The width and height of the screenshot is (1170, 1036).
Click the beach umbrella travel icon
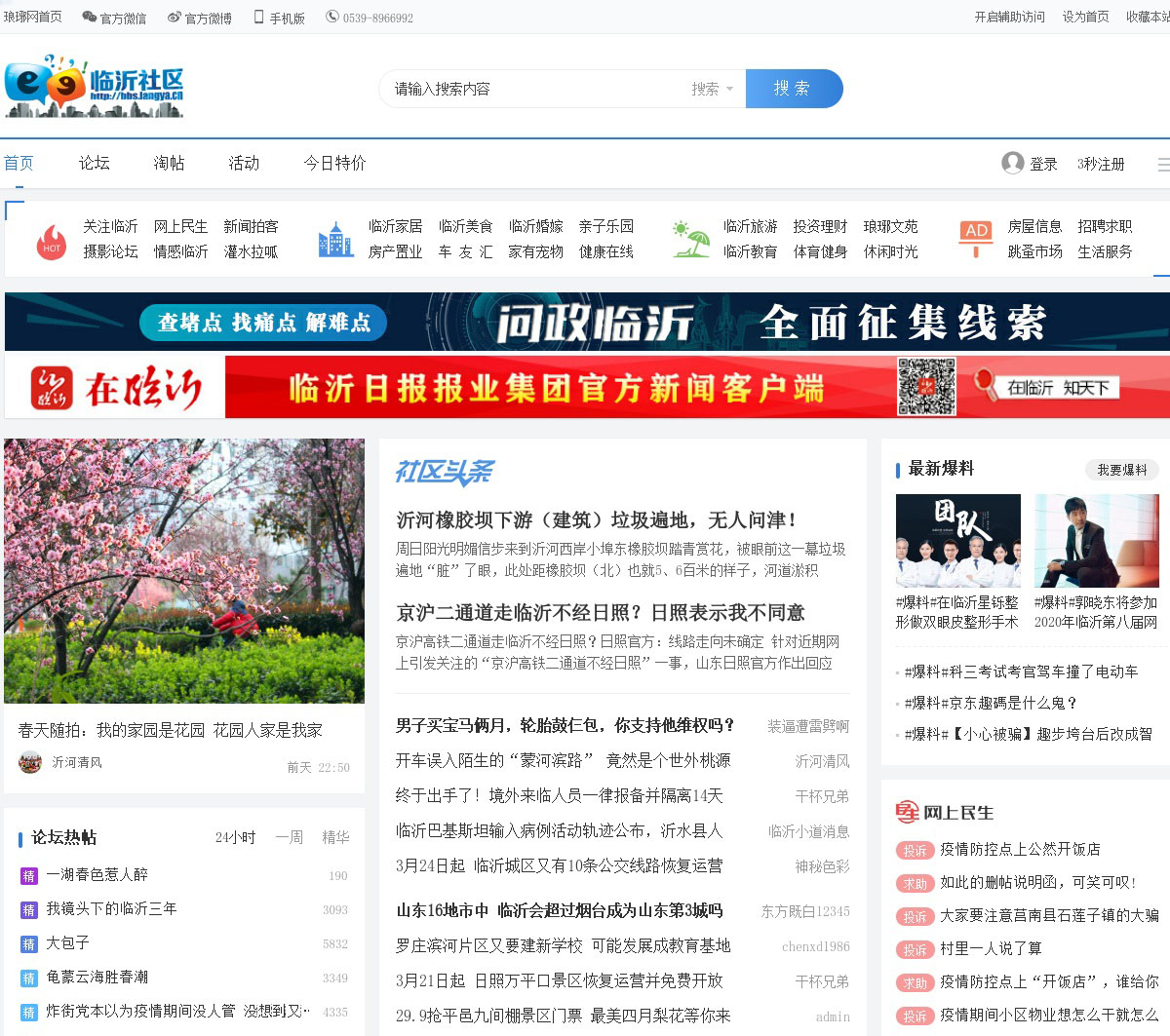(690, 240)
